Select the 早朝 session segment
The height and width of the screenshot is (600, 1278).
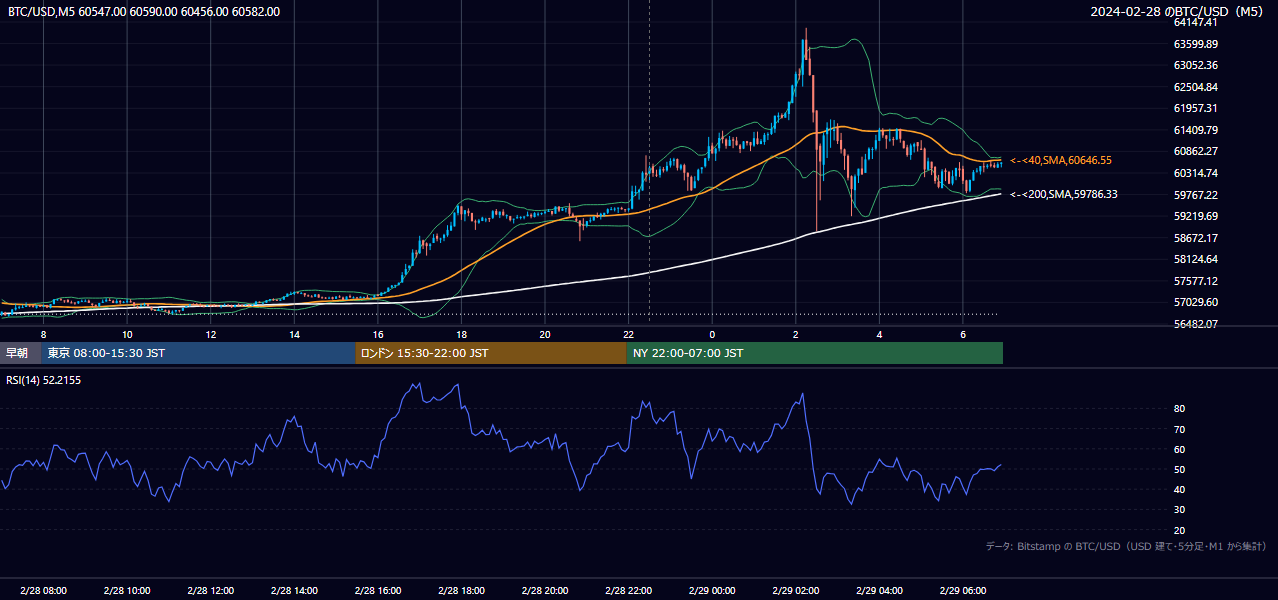click(x=20, y=353)
